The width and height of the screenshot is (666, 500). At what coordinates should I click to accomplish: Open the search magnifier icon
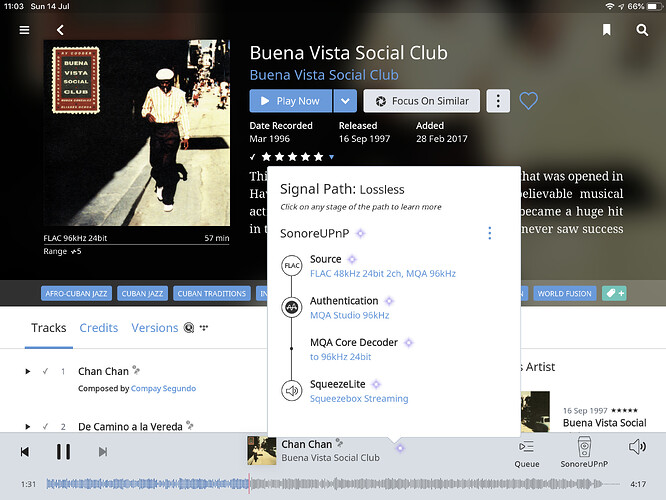click(642, 31)
